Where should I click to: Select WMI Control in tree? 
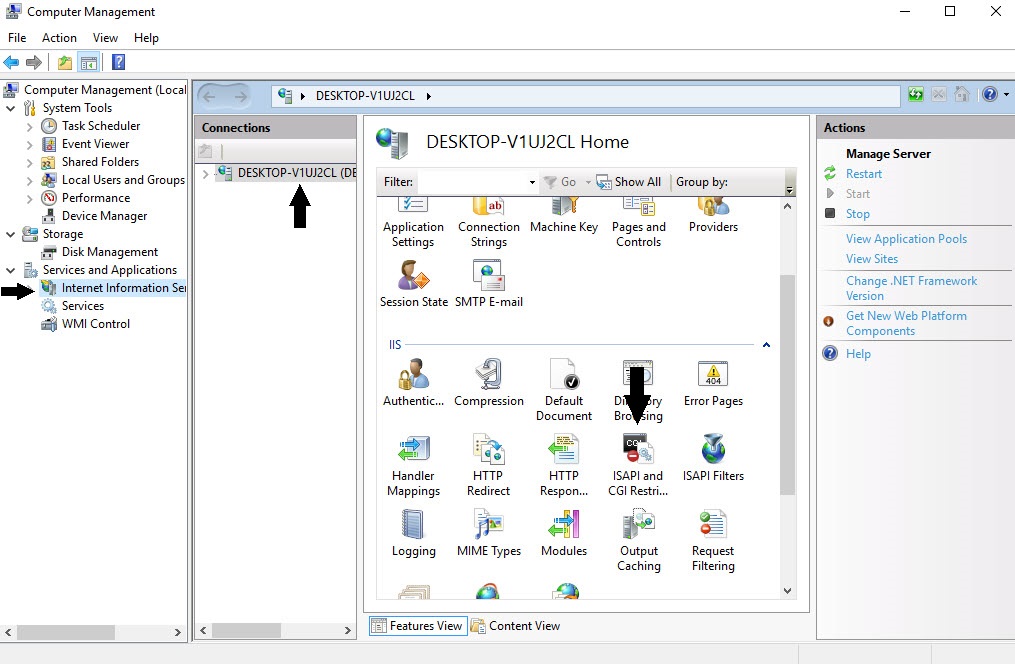click(95, 324)
